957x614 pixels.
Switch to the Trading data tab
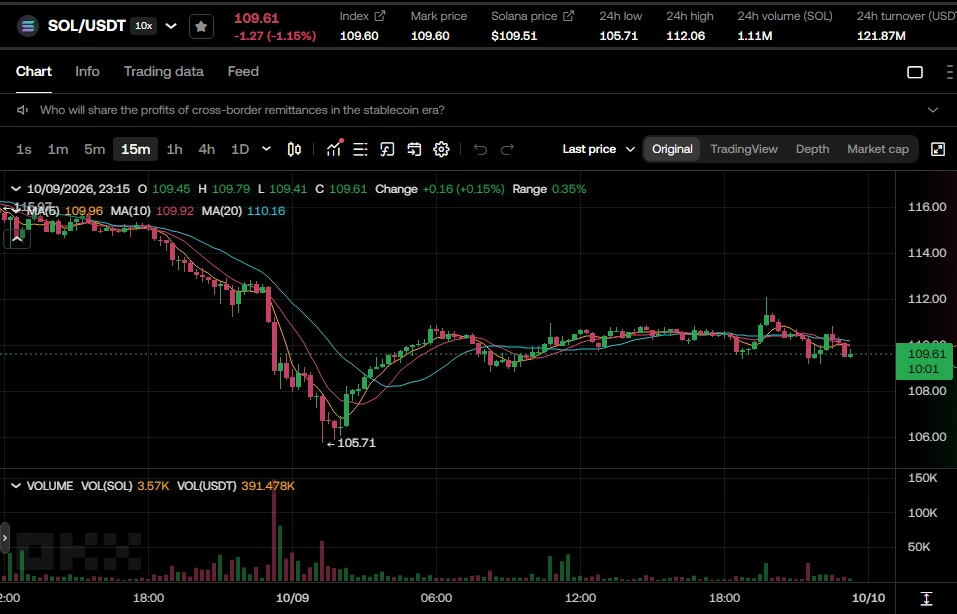click(164, 71)
